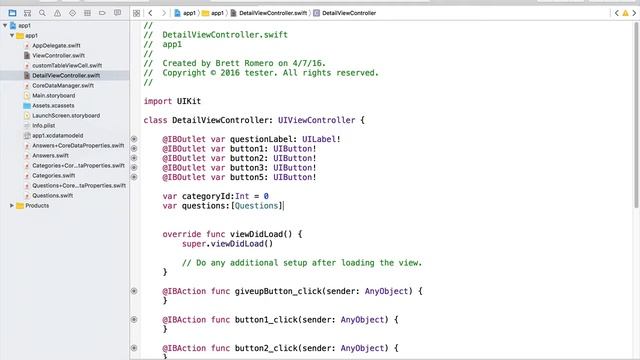Click the UILabel! type text
Screen dimensions: 640x360
tap(321, 139)
